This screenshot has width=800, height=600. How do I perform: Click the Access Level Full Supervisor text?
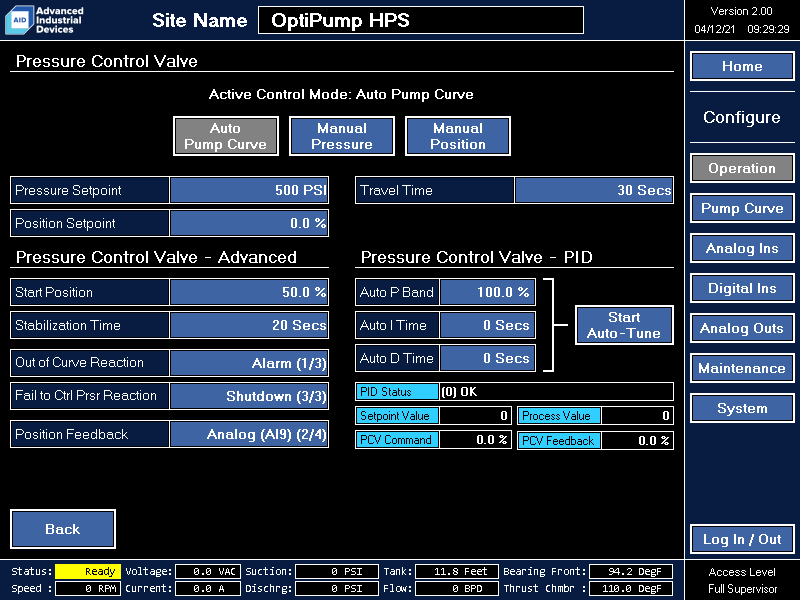(x=742, y=580)
